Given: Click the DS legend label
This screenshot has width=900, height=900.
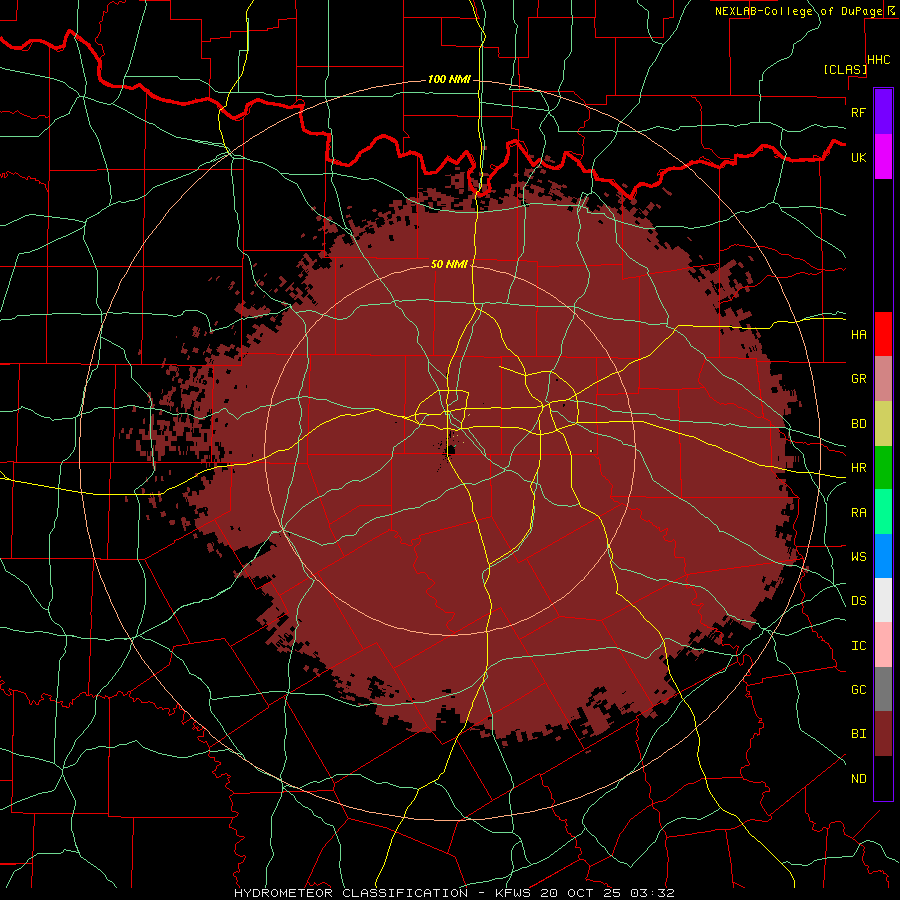Looking at the screenshot, I should tap(858, 601).
